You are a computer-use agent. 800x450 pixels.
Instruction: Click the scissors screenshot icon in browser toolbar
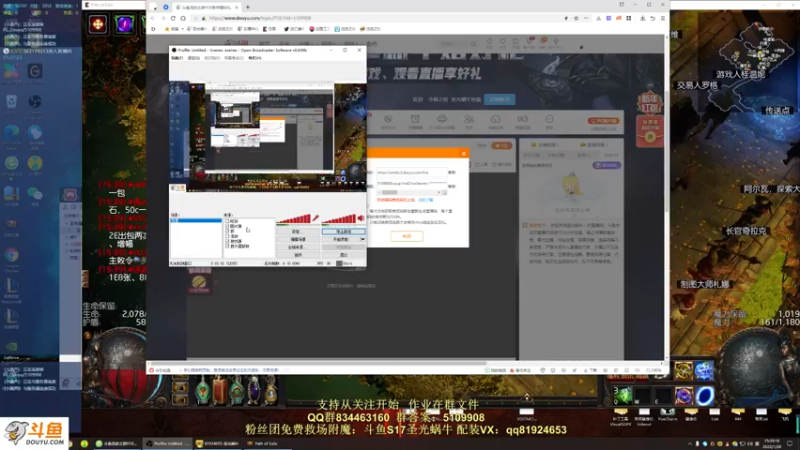pos(598,18)
